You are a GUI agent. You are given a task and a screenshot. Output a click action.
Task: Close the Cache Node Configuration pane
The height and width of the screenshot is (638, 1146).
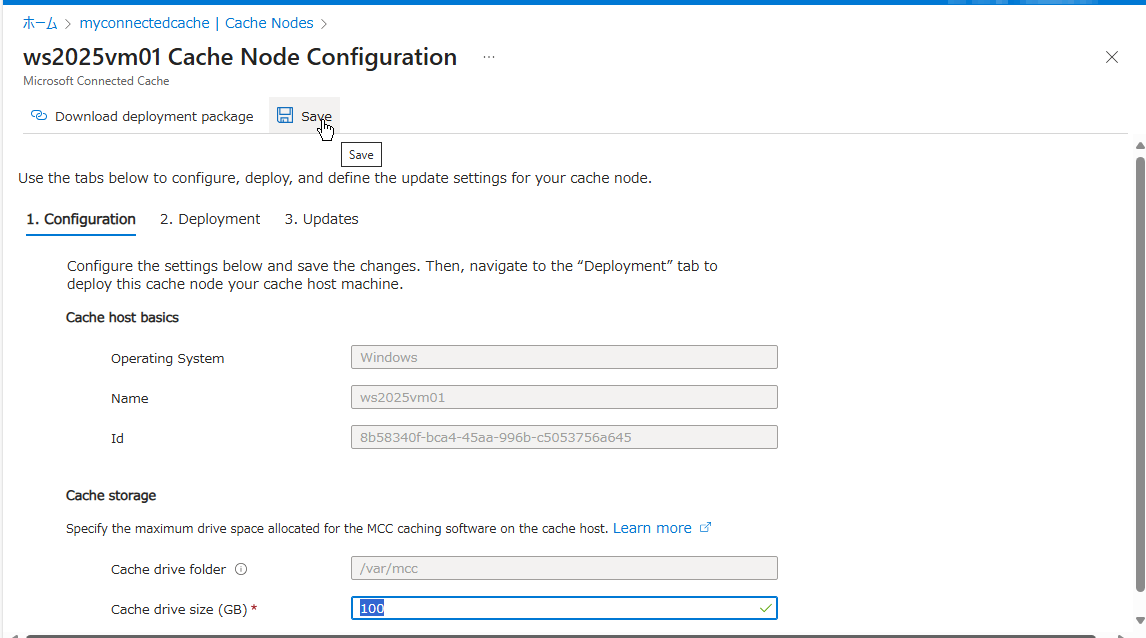point(1112,57)
